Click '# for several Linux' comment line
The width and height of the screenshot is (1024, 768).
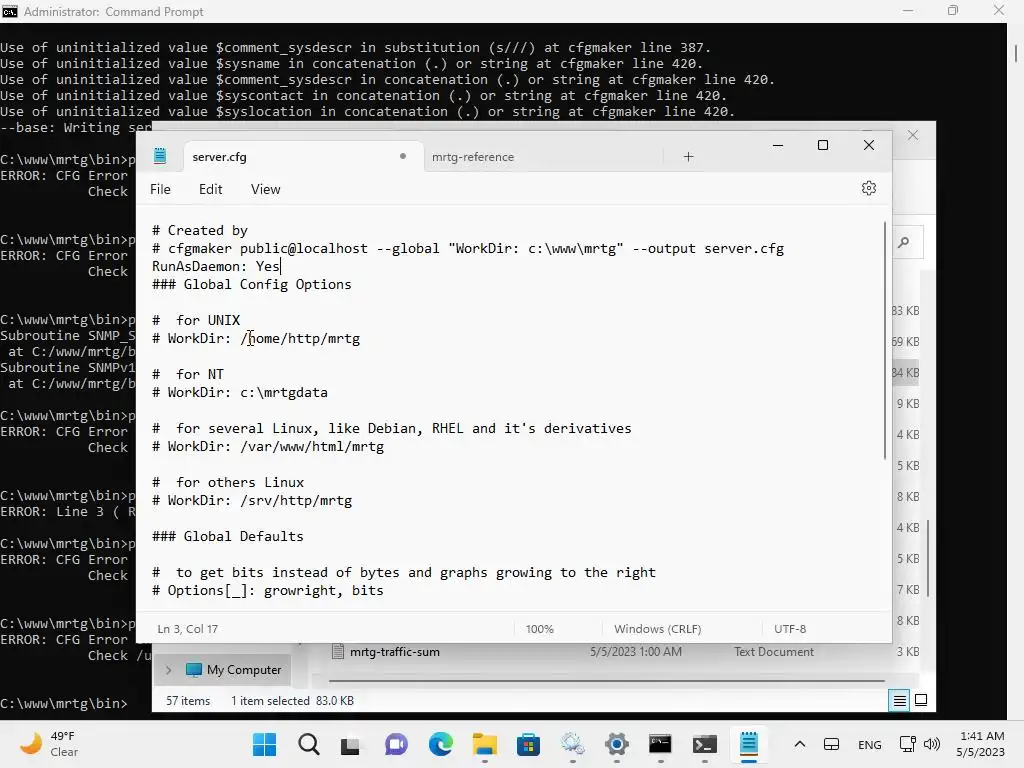392,429
